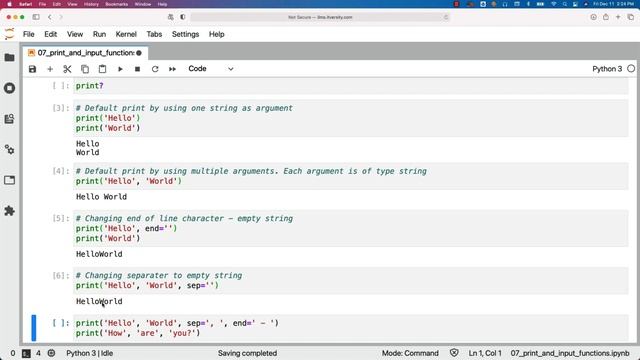Open the File menu
The width and height of the screenshot is (640, 360).
29,34
